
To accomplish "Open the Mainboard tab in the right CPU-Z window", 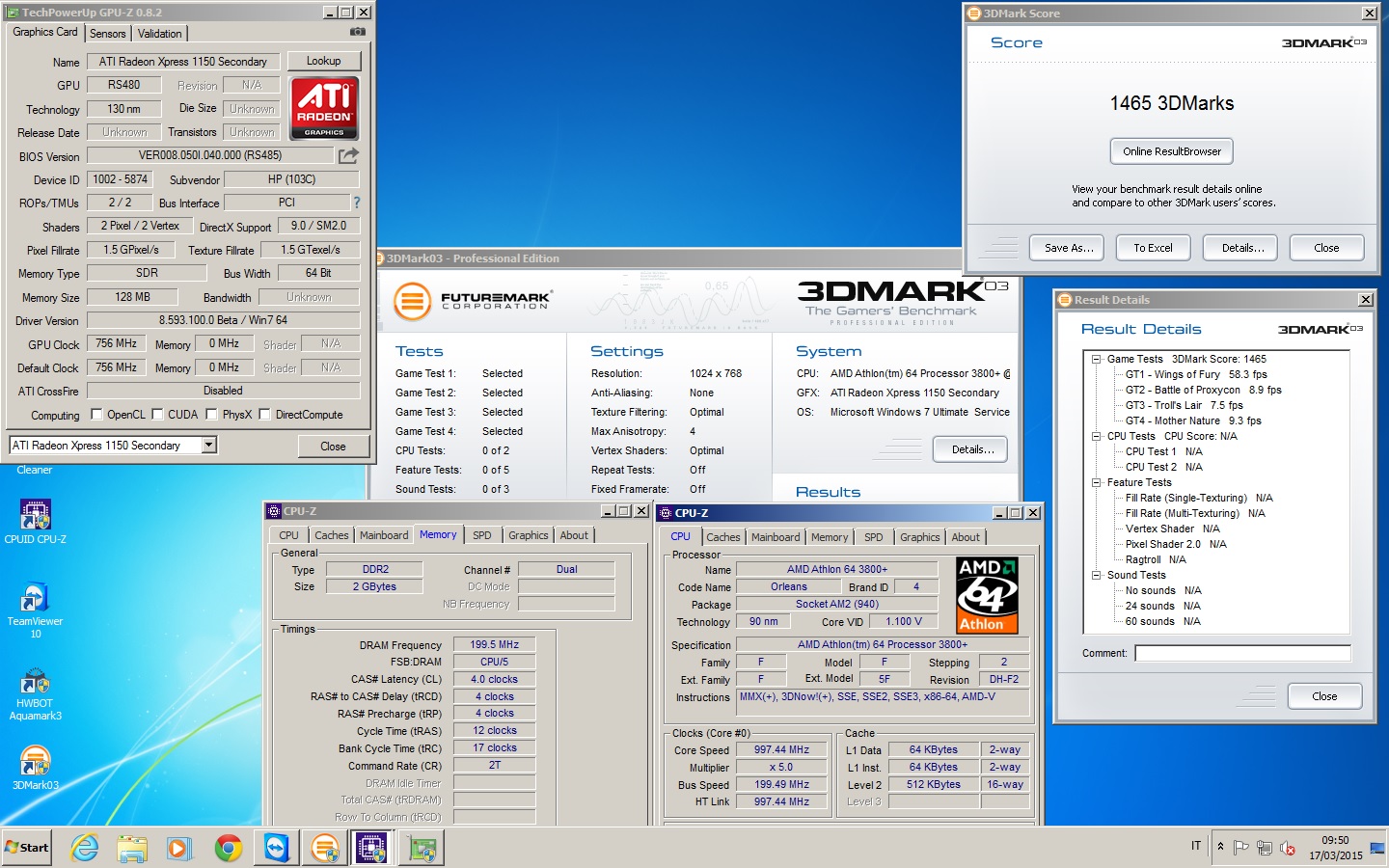I will tap(776, 537).
